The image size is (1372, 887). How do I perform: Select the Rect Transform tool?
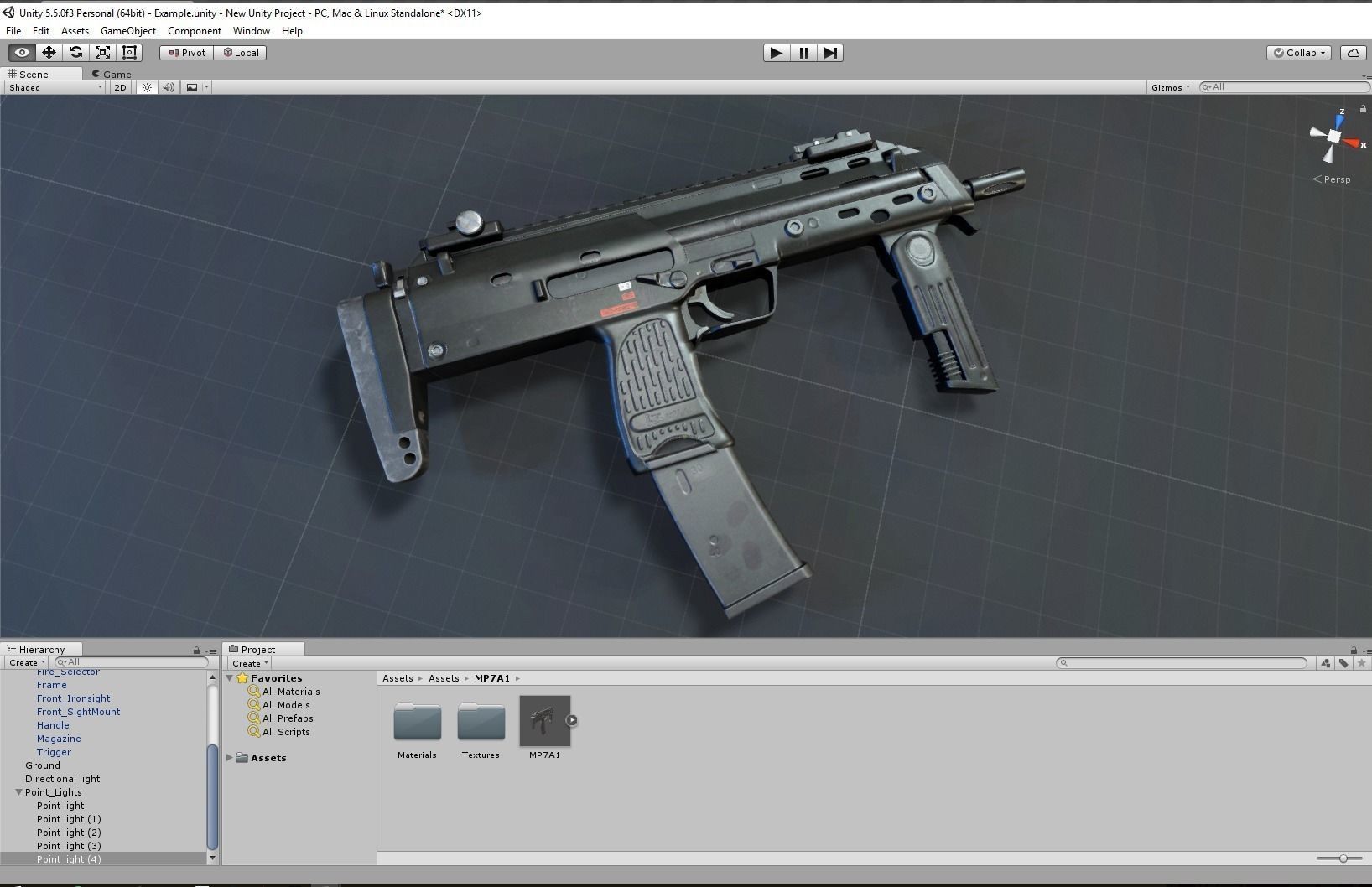(129, 52)
